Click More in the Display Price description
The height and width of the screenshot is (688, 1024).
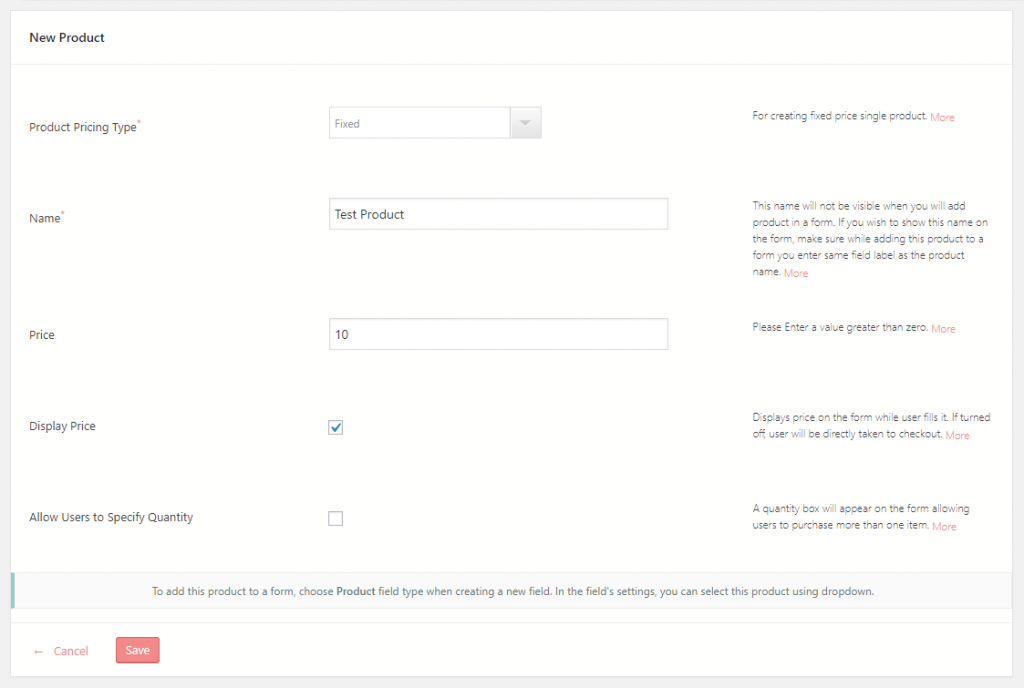pyautogui.click(x=957, y=435)
